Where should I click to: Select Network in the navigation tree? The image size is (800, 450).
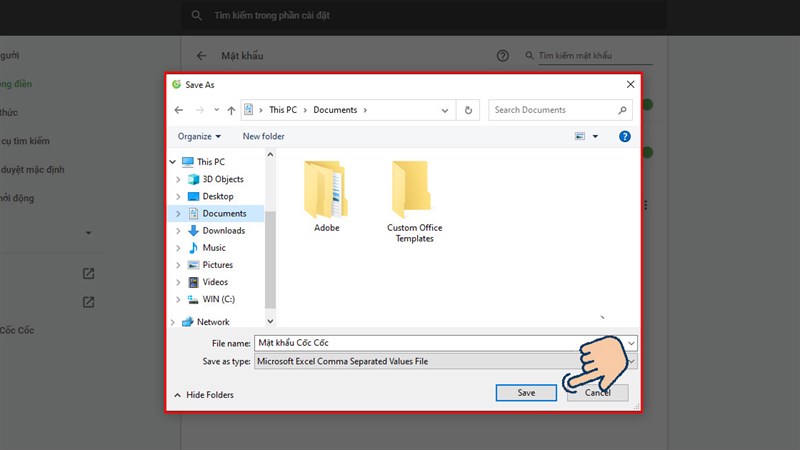(x=213, y=322)
